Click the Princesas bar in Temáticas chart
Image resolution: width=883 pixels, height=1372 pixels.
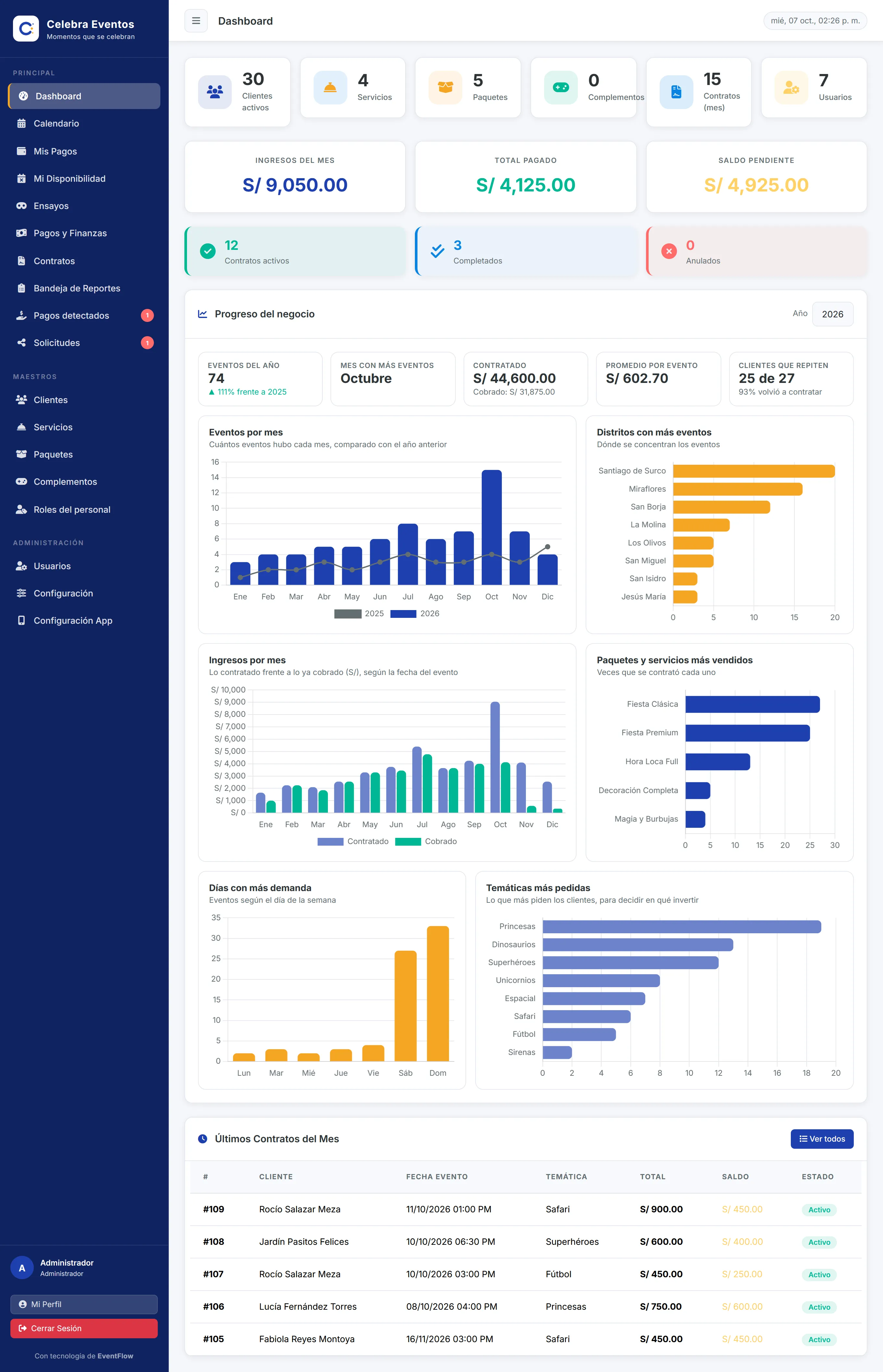[682, 927]
